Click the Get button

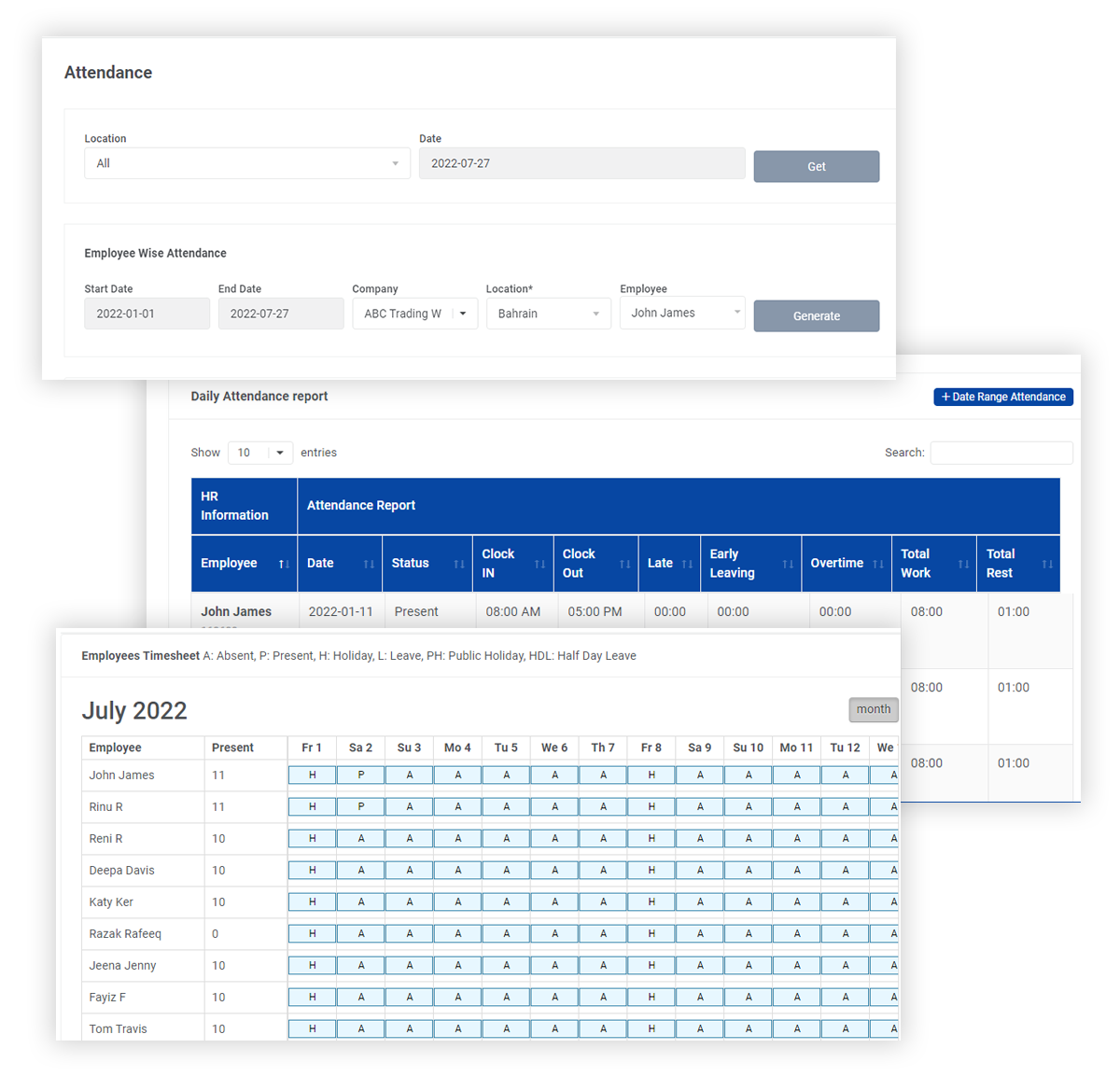[x=816, y=166]
